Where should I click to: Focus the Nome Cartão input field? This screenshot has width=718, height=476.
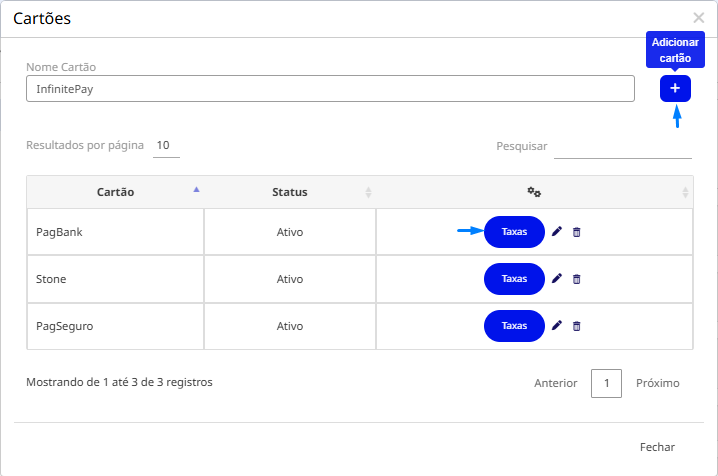pos(330,89)
